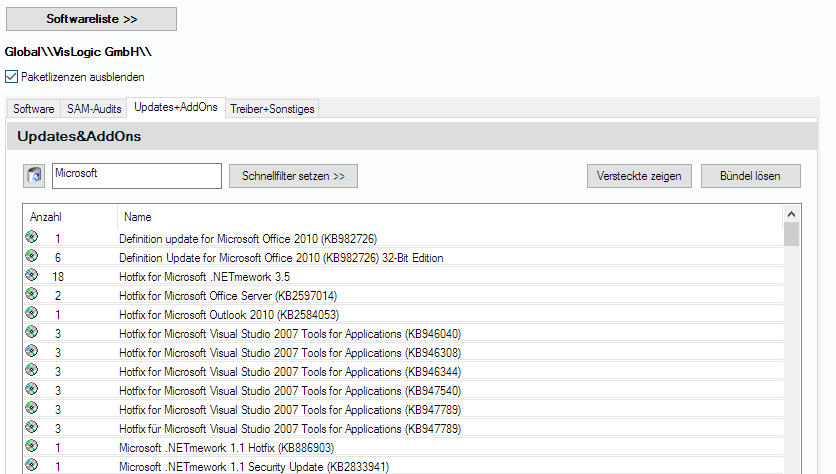The image size is (836, 474).
Task: Click the filter text field containing Microsoft
Action: pyautogui.click(x=136, y=176)
